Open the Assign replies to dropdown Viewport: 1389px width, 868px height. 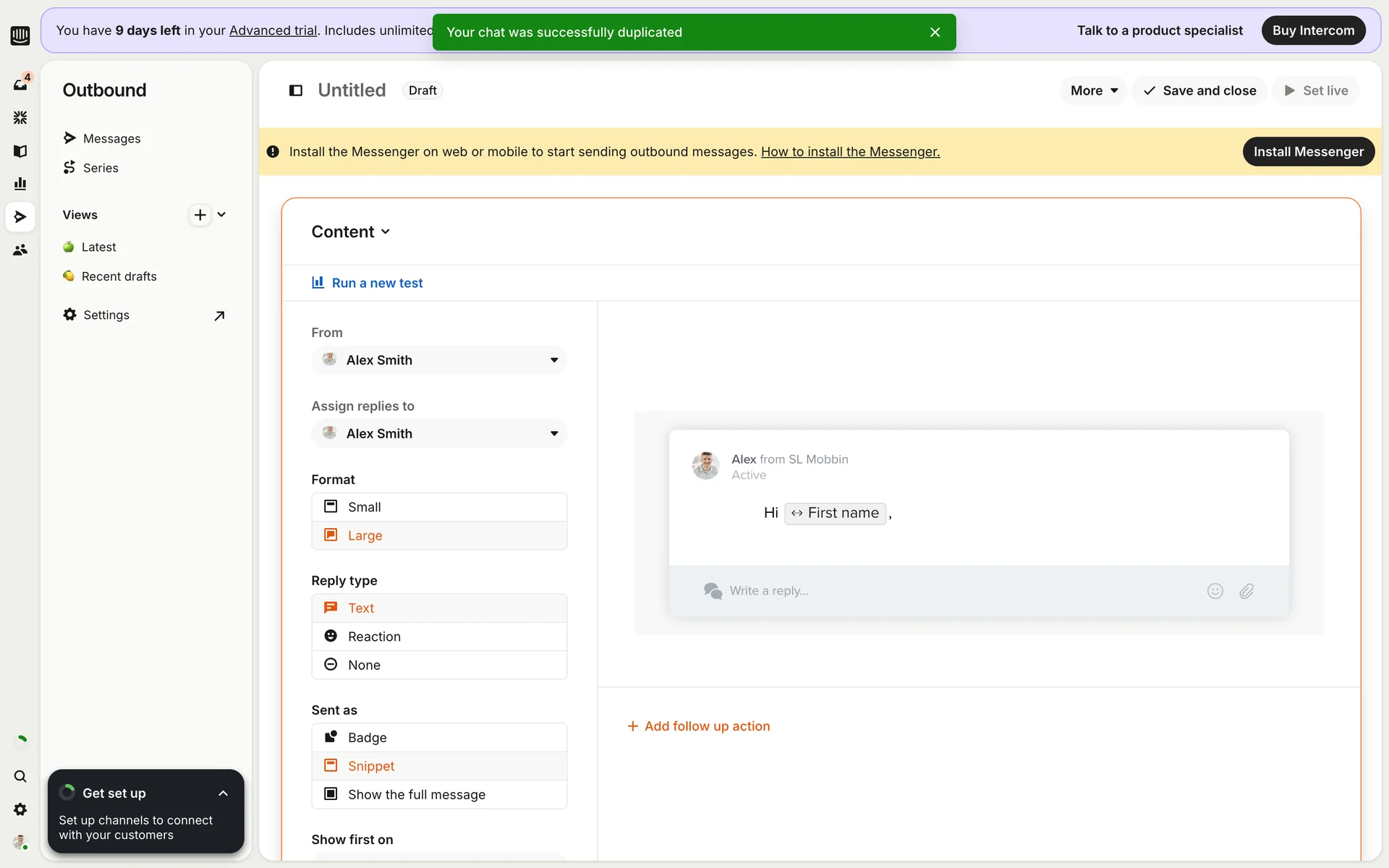coord(439,433)
